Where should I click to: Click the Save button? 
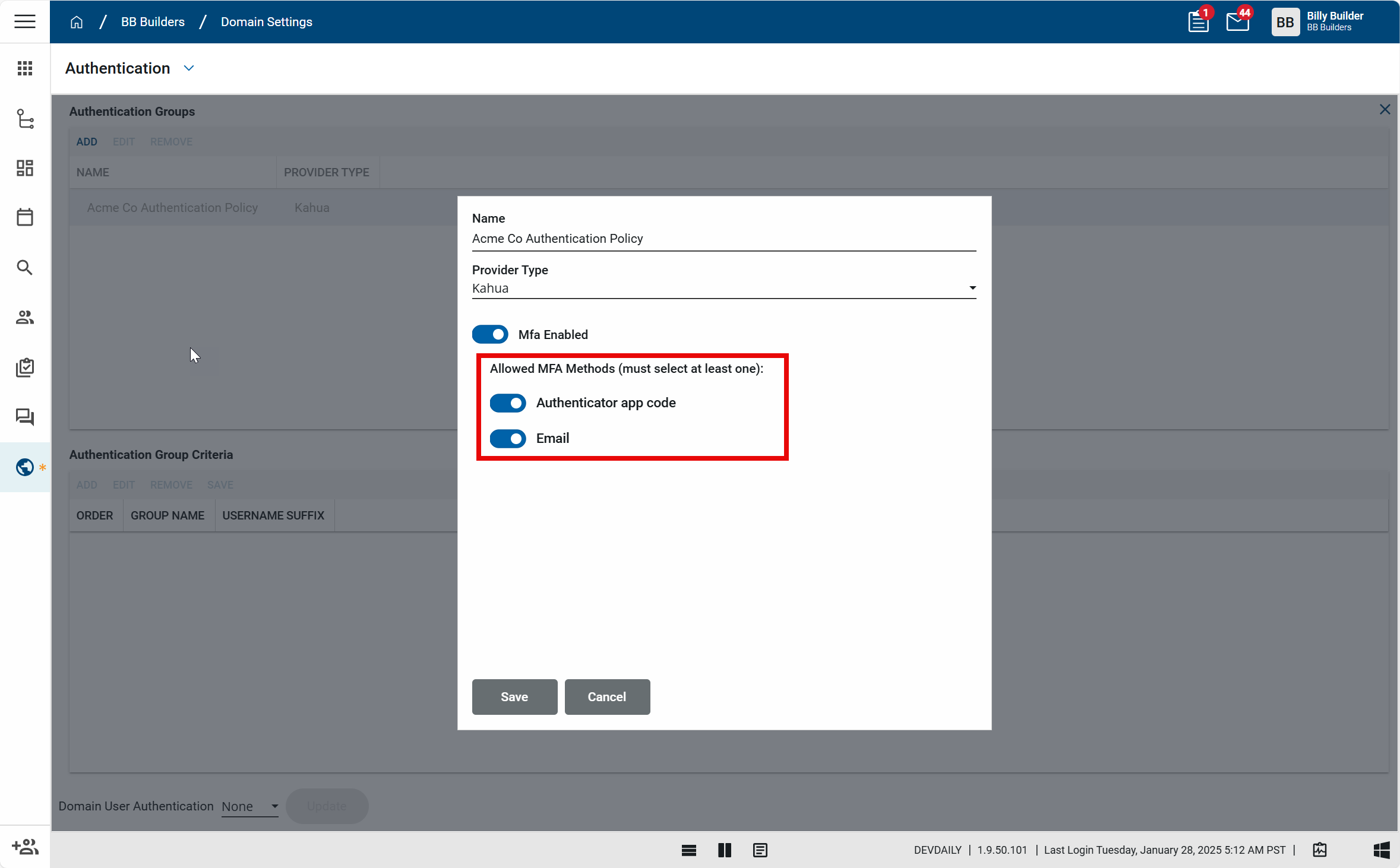tap(514, 697)
